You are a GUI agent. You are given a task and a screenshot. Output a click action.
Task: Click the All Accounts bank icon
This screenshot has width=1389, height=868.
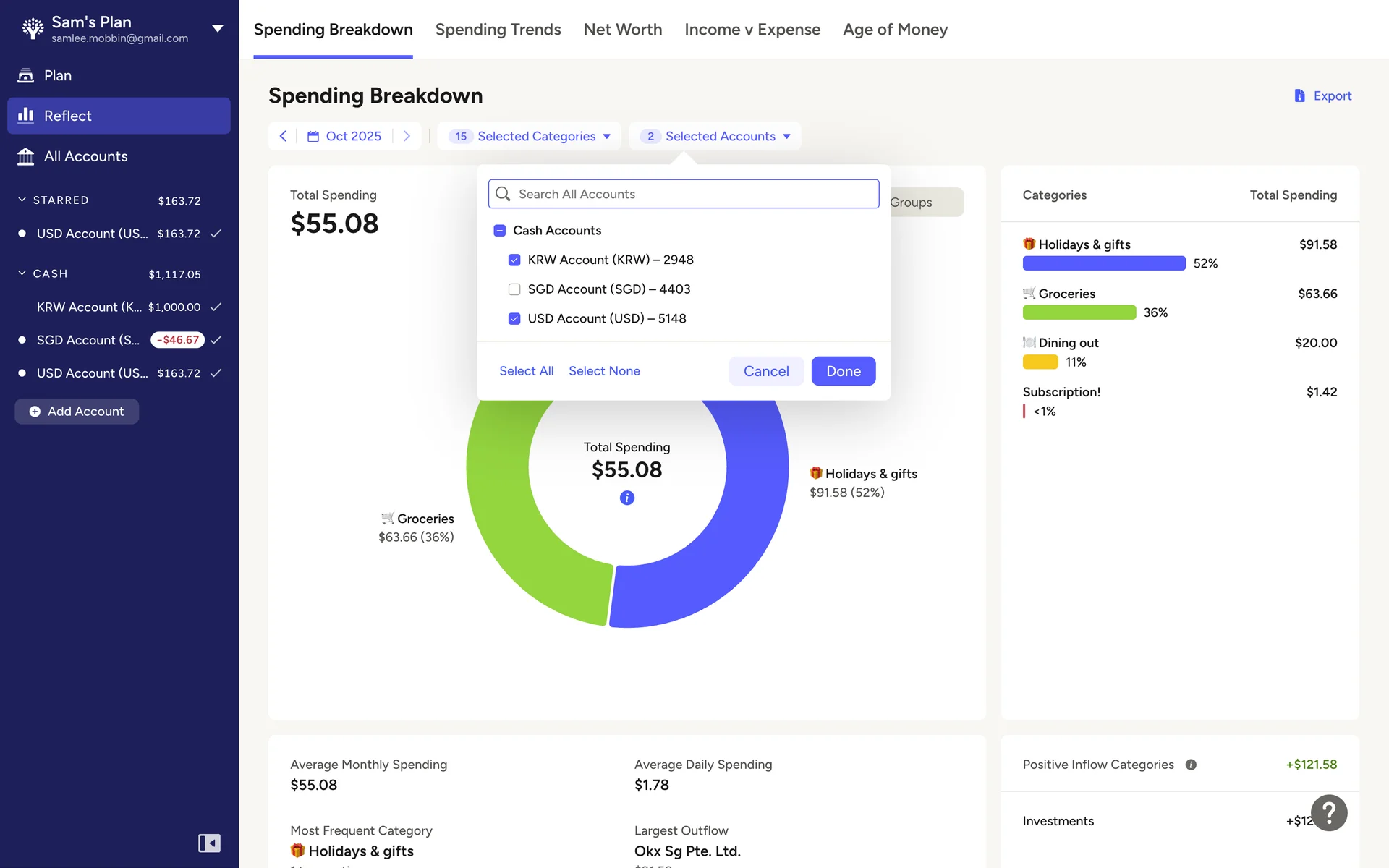tap(26, 156)
